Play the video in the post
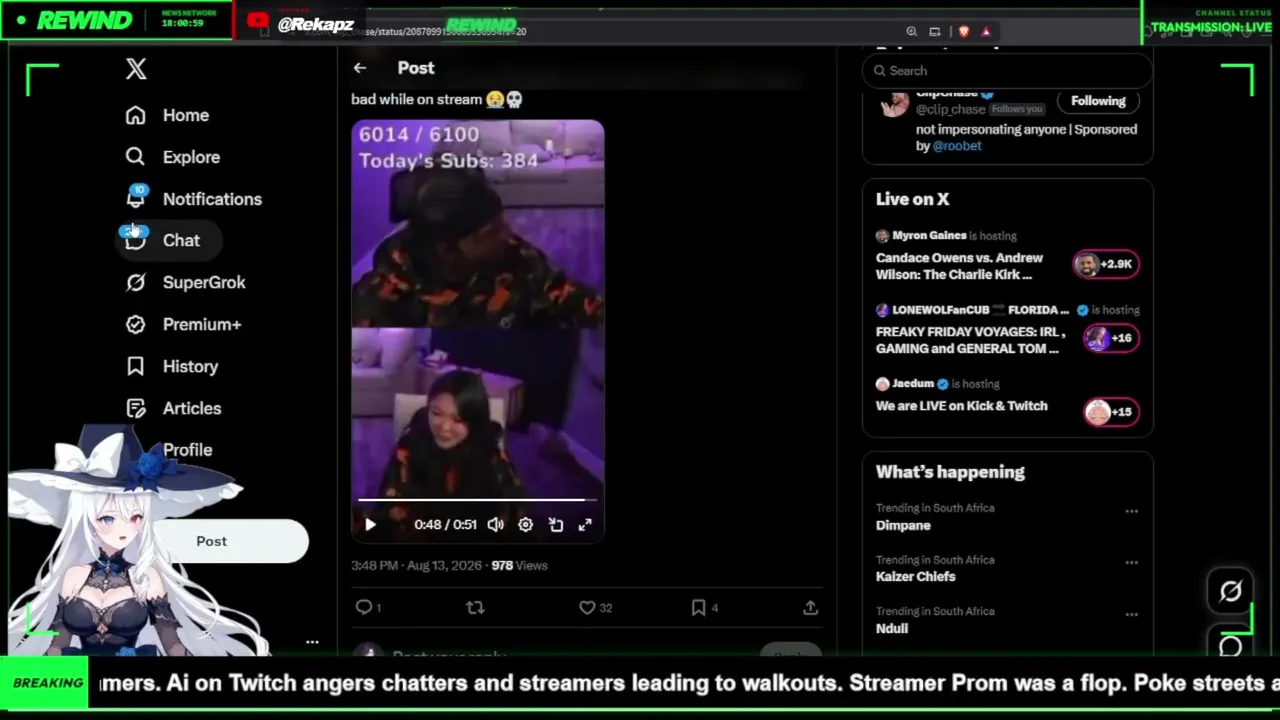1280x720 pixels. [370, 524]
